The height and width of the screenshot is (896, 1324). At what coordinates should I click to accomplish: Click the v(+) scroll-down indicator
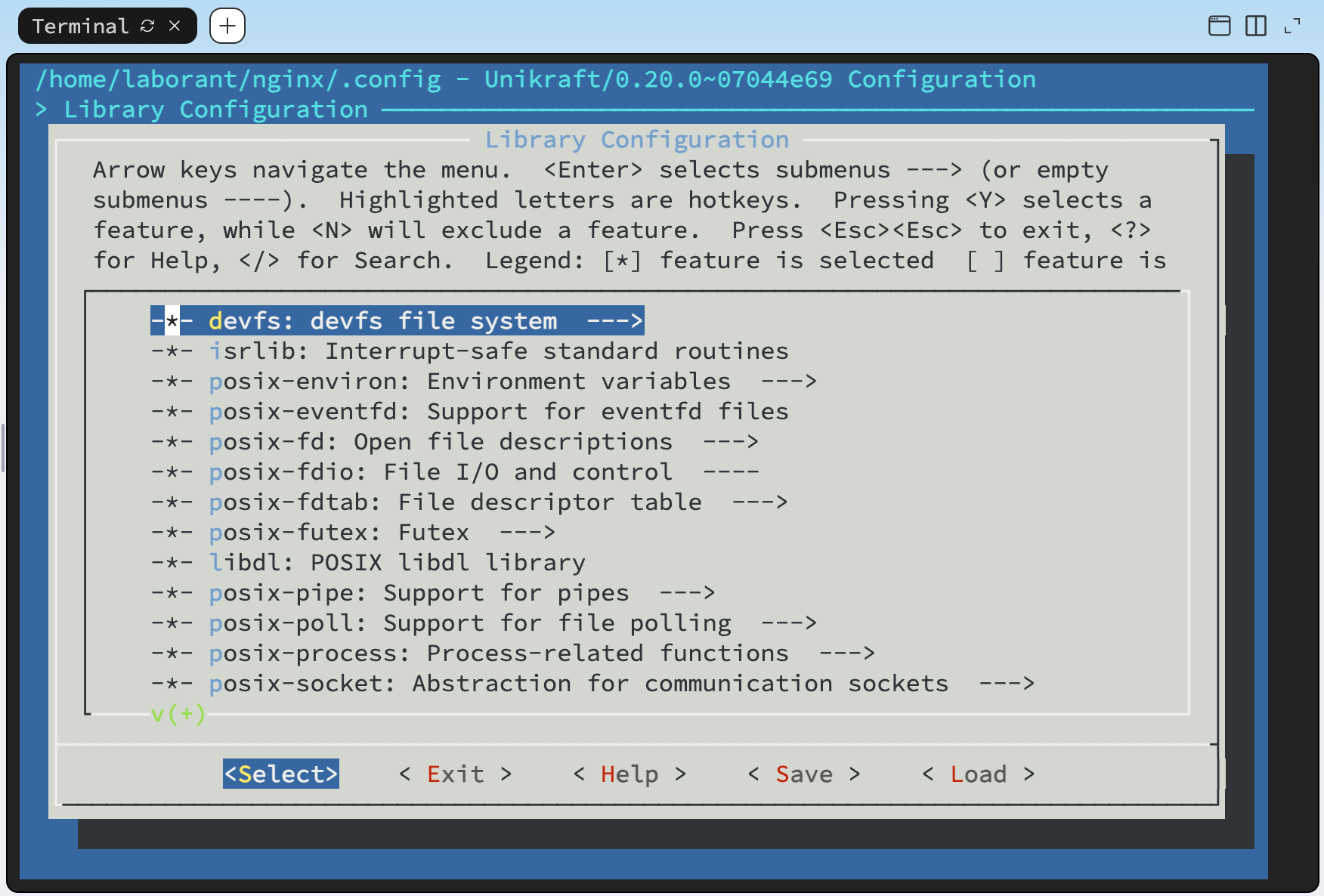tap(177, 713)
